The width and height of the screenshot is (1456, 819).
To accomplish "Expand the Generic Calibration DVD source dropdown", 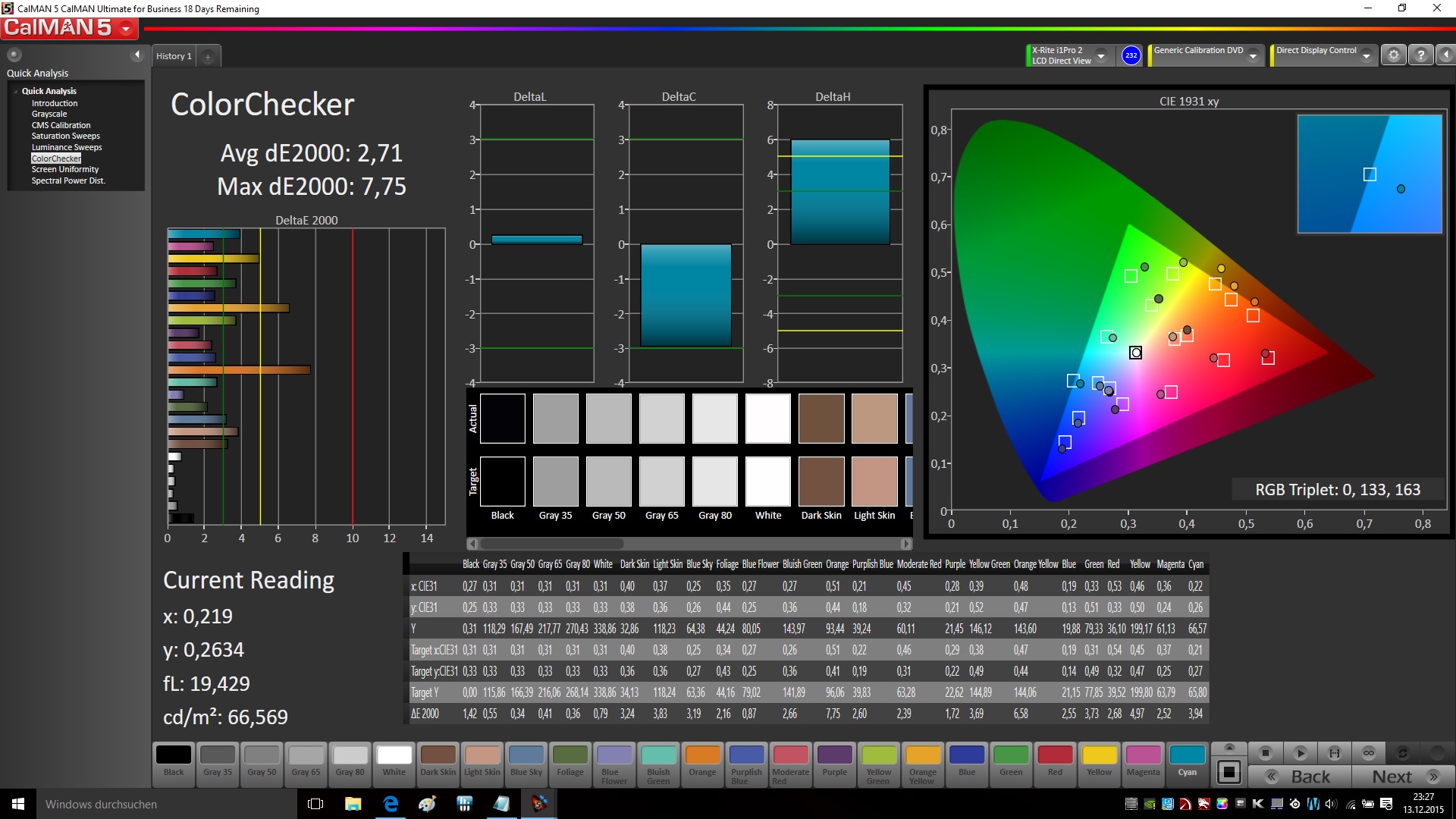I will click(x=1254, y=56).
